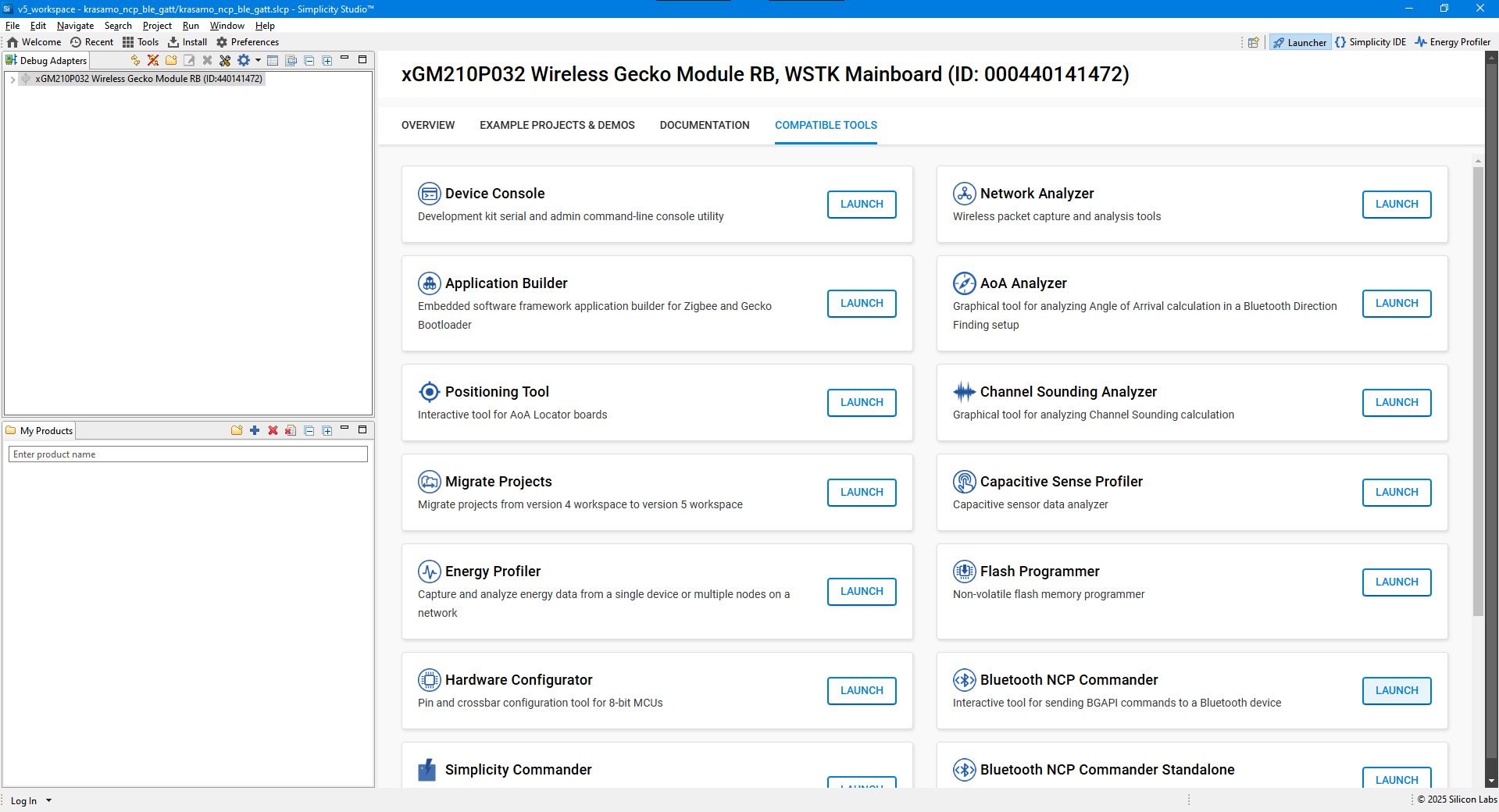Click the blue gear settings icon in Debug Adapters

click(244, 60)
